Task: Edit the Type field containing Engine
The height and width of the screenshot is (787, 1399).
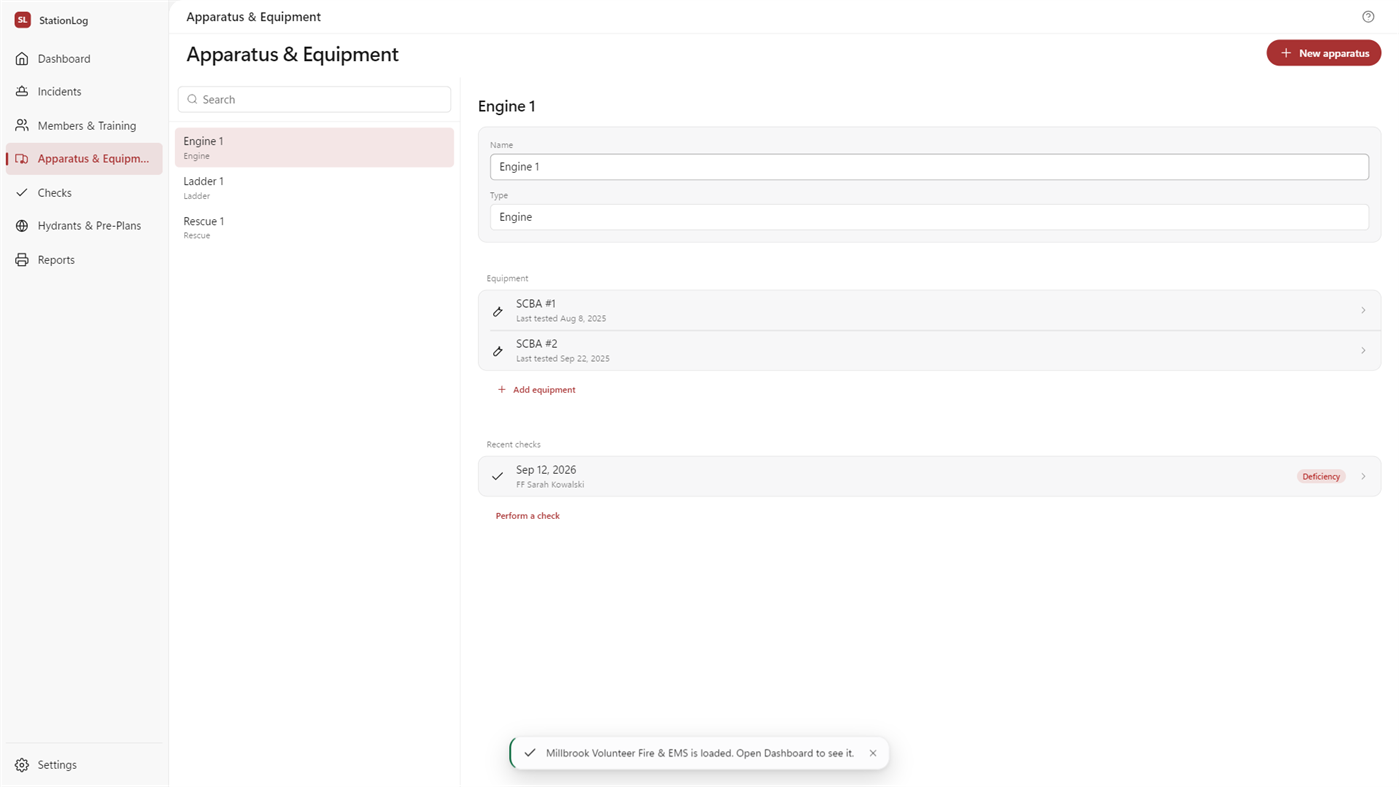Action: [x=929, y=217]
